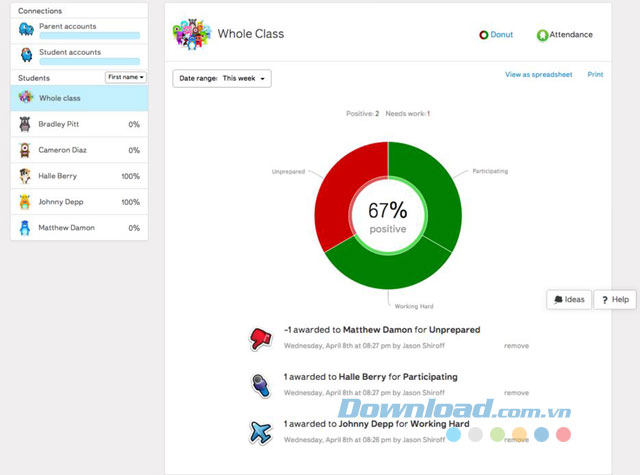The image size is (640, 475).
Task: Click the Help button
Action: 615,300
